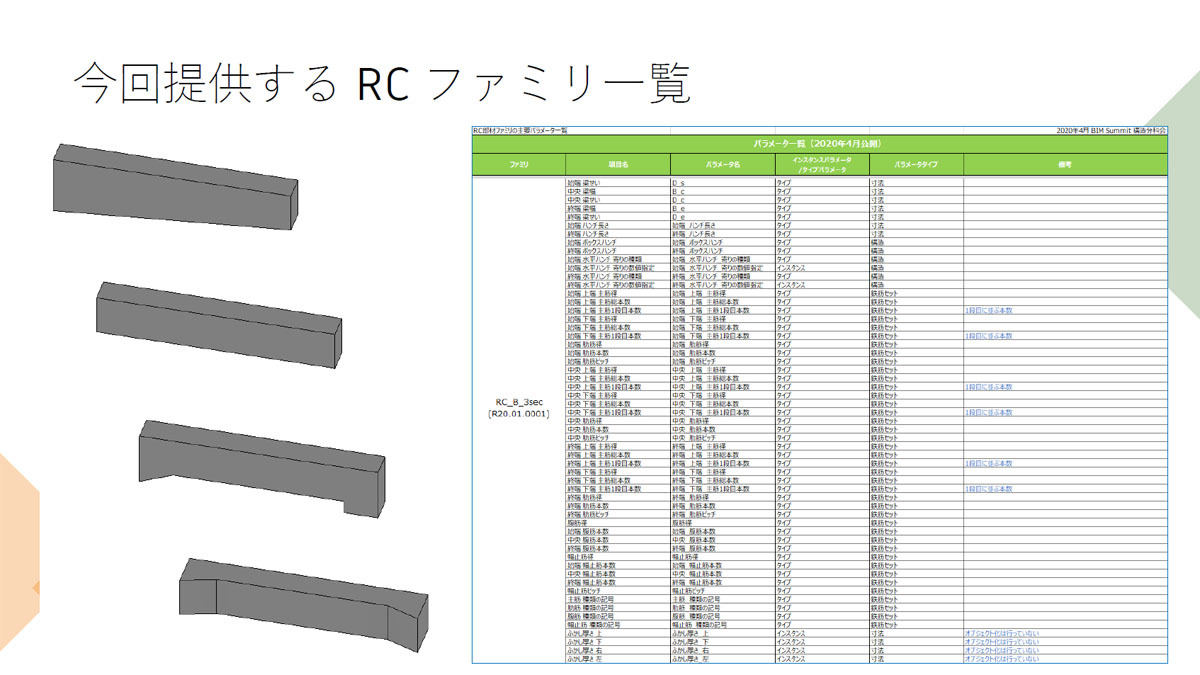Click the family name RC_B_3sec
1200x675 pixels.
tap(518, 403)
